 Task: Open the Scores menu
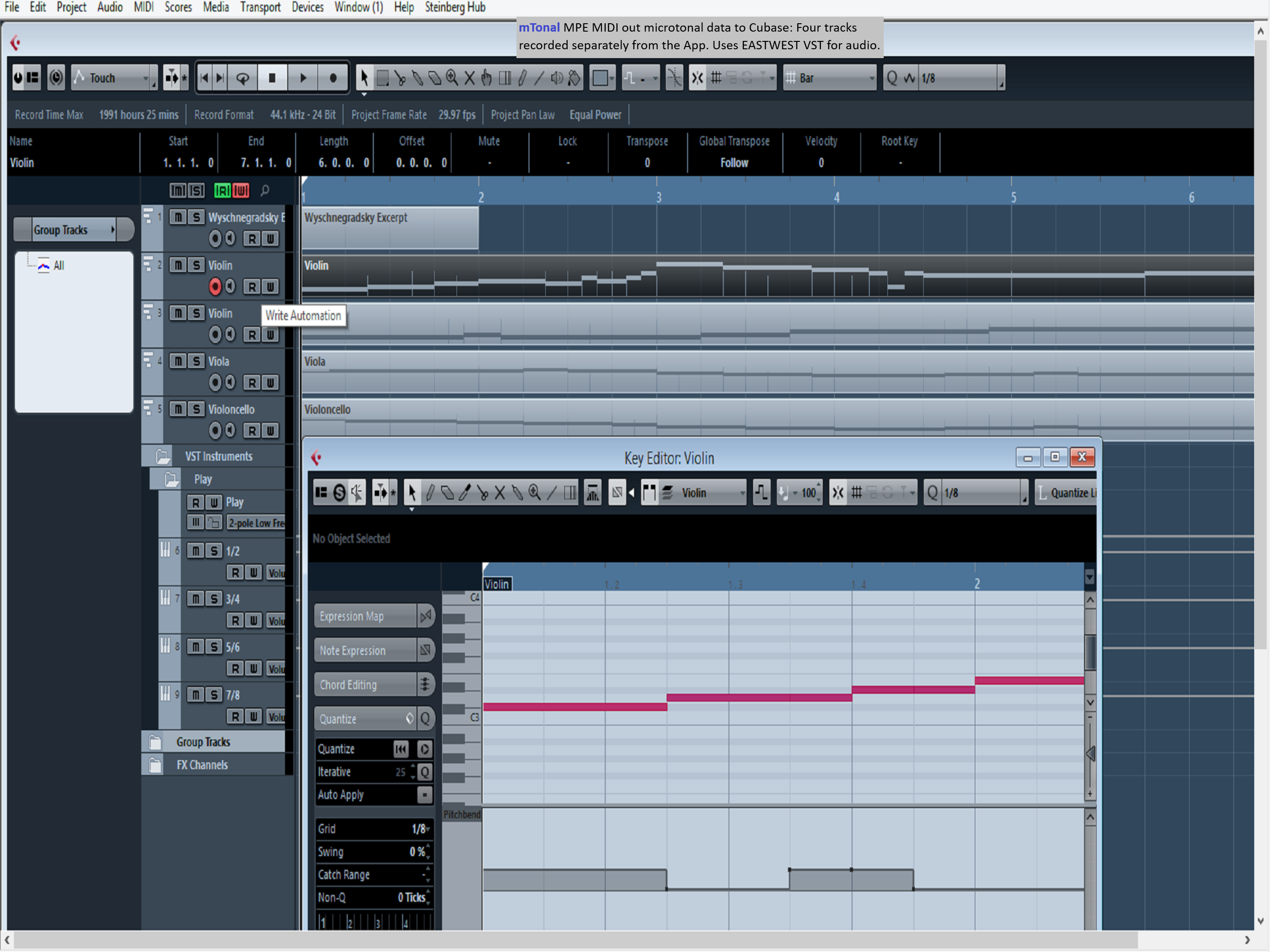click(178, 7)
